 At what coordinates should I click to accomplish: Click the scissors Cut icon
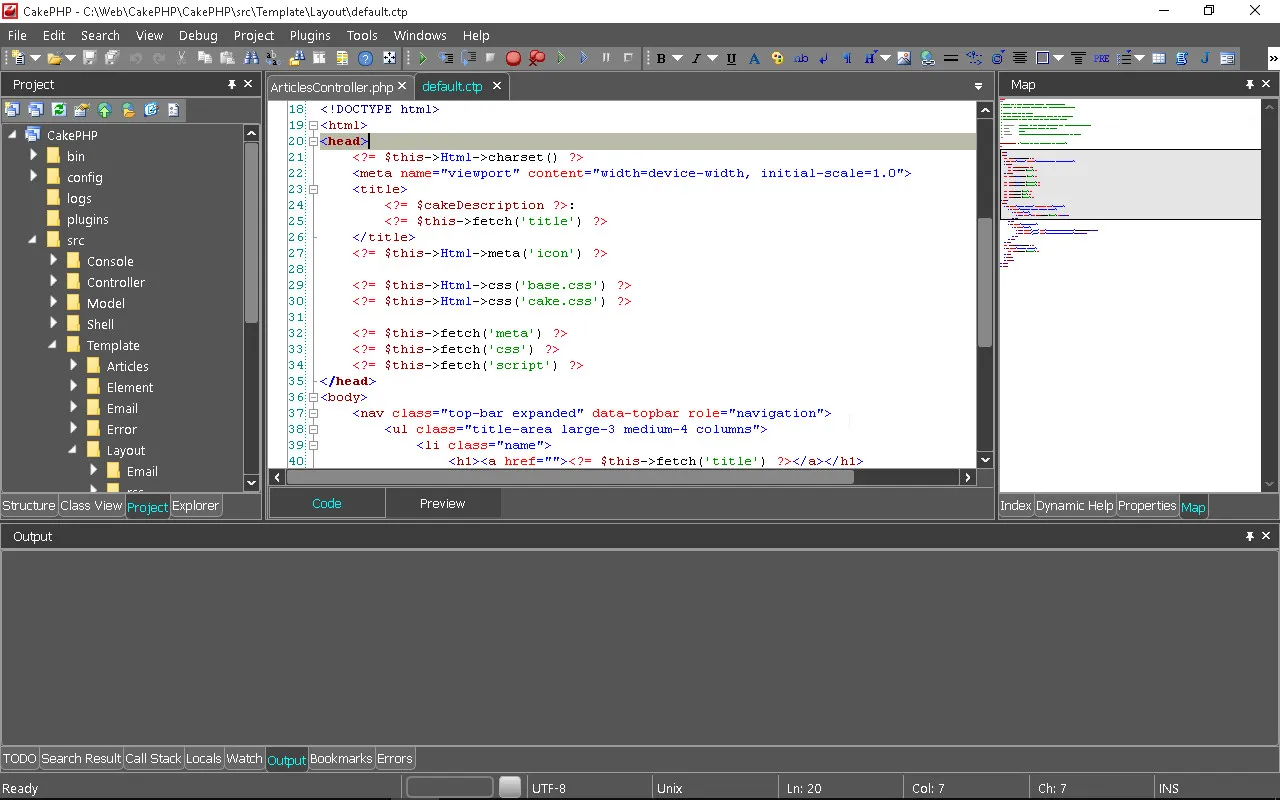(x=181, y=59)
